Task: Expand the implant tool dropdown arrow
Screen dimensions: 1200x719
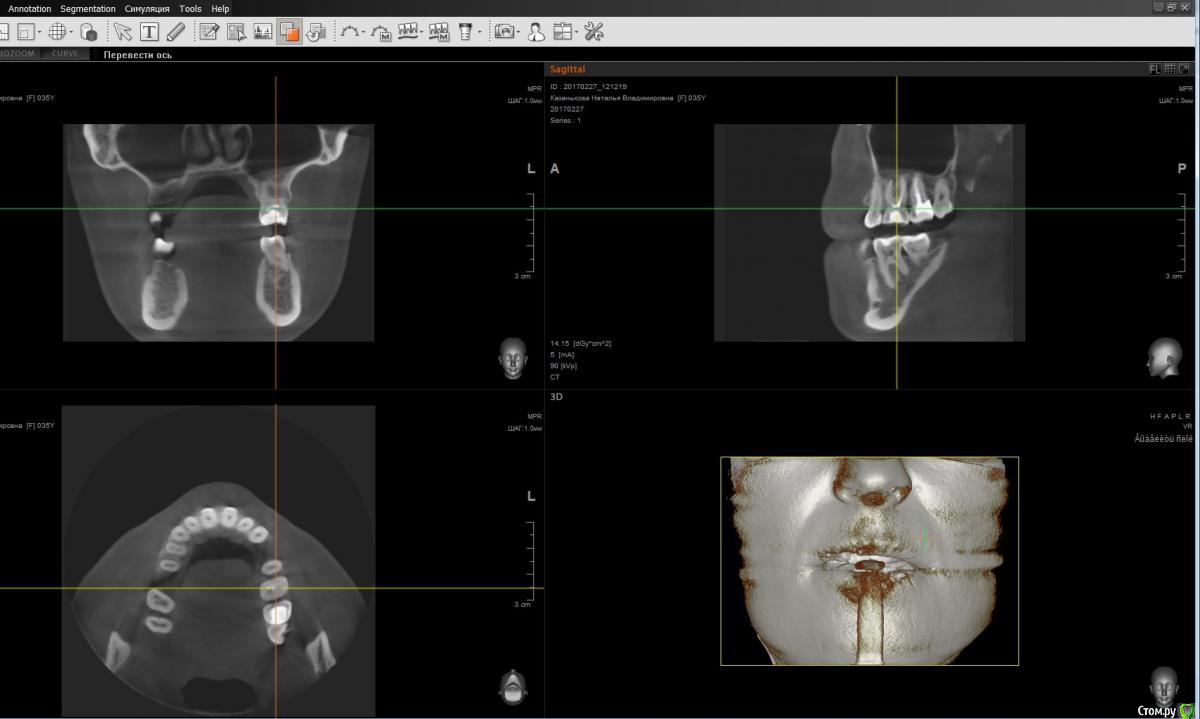Action: [479, 33]
